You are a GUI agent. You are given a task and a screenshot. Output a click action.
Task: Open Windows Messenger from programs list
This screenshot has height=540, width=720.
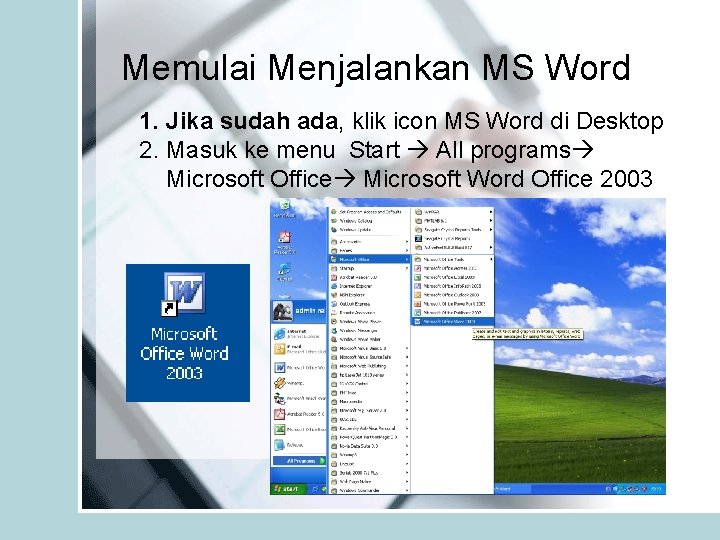pyautogui.click(x=369, y=330)
